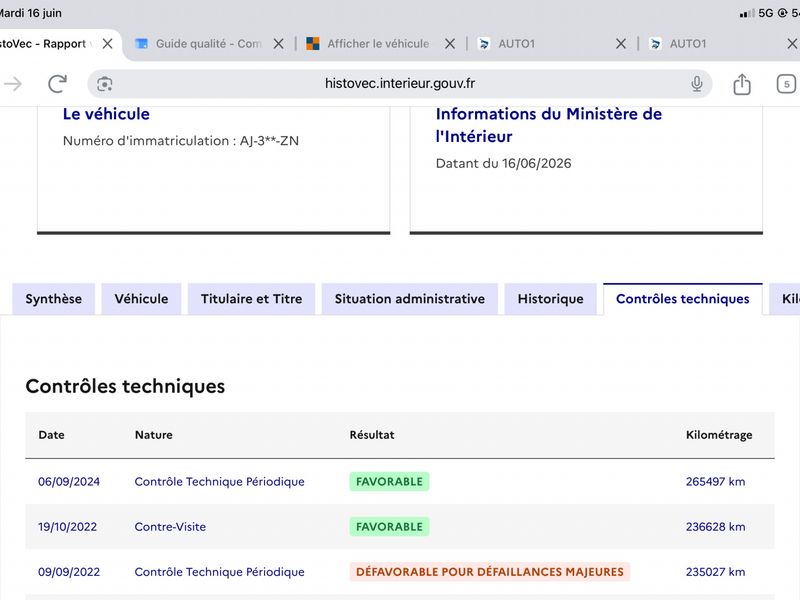Screen dimensions: 800x600
Task: Select the Situation administrative tab
Action: tap(410, 299)
